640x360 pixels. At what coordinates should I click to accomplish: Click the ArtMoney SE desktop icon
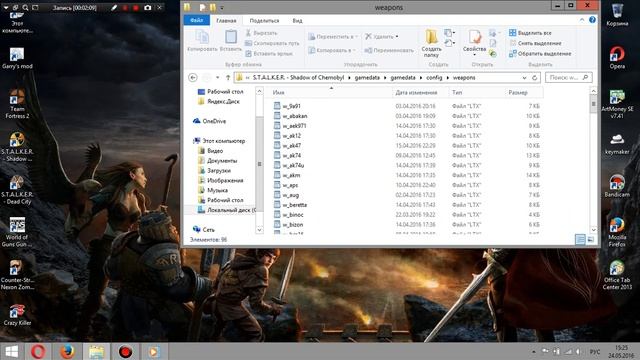coord(617,104)
